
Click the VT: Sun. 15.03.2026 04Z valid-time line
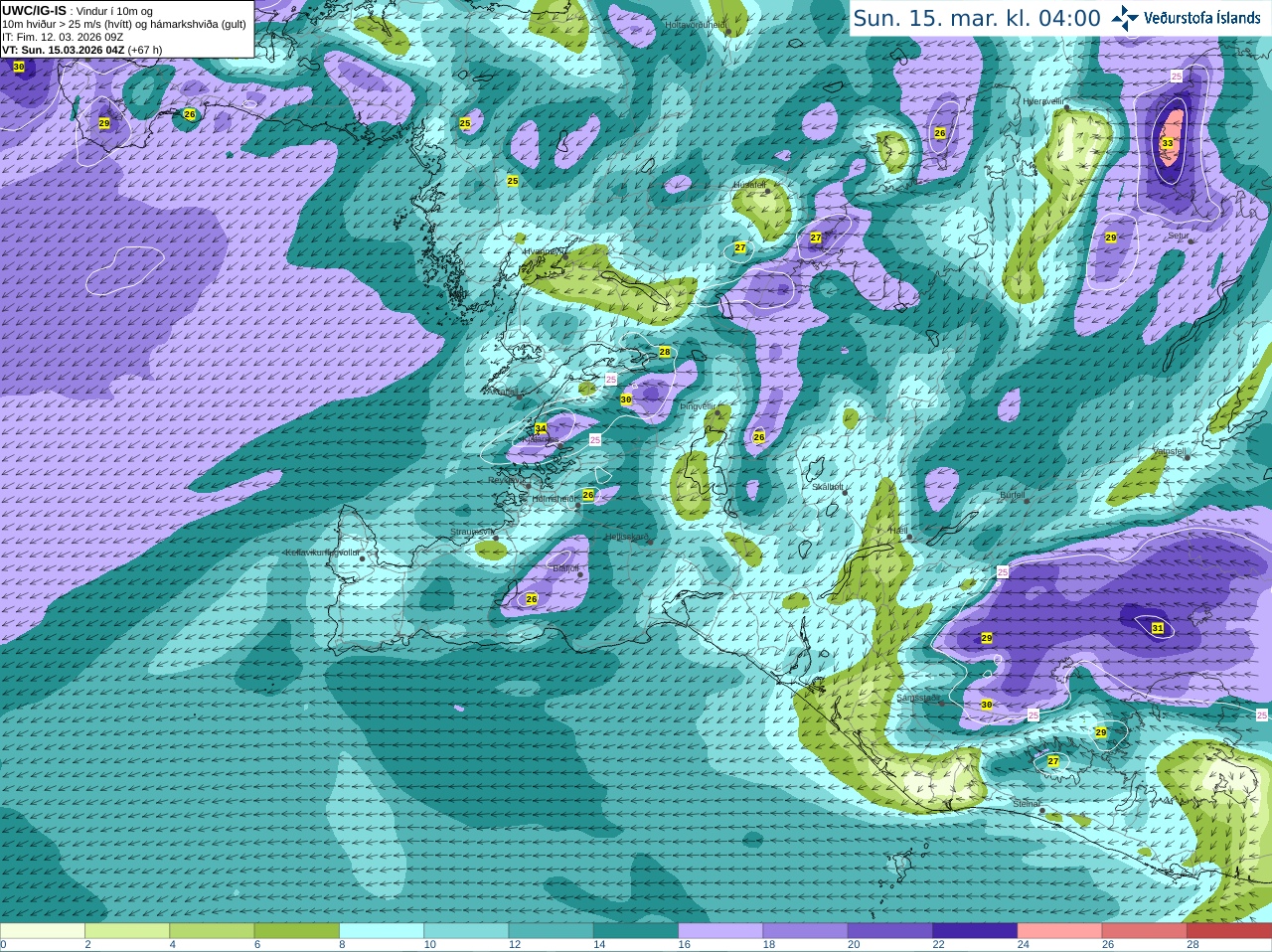82,50
